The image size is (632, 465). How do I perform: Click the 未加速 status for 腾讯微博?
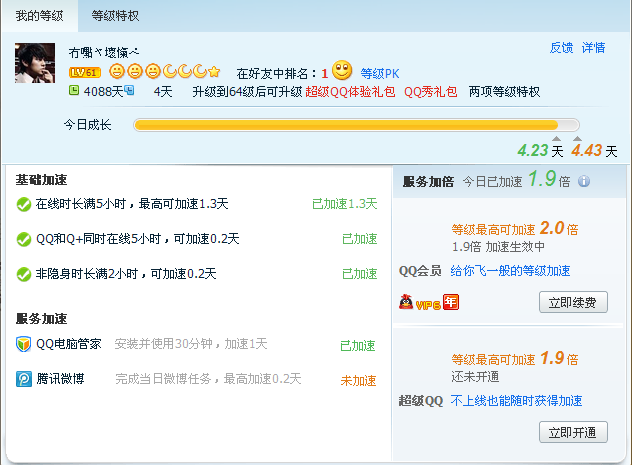click(358, 380)
